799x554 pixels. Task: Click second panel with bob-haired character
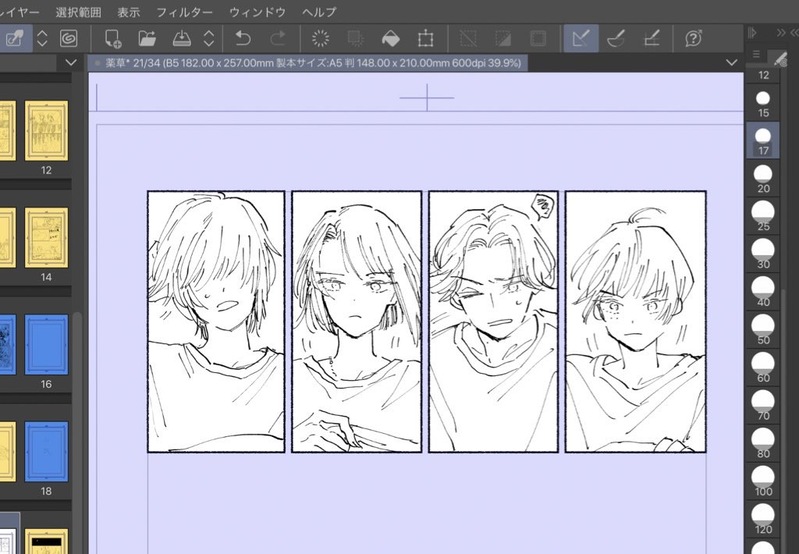point(357,322)
